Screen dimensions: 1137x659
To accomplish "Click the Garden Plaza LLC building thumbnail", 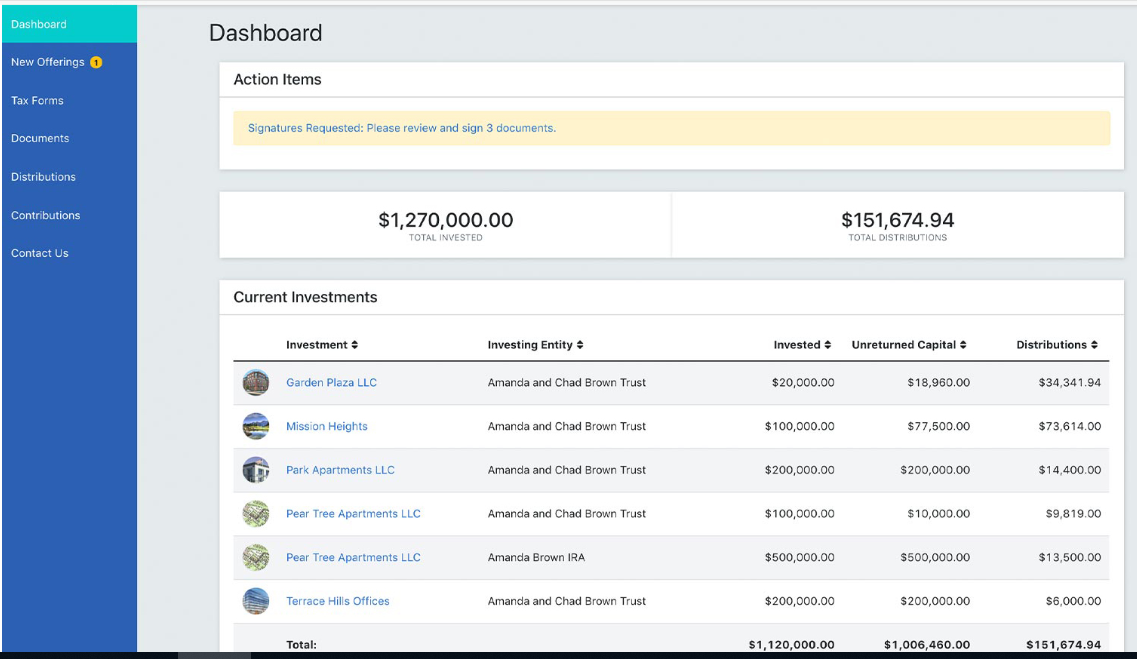I will point(256,382).
